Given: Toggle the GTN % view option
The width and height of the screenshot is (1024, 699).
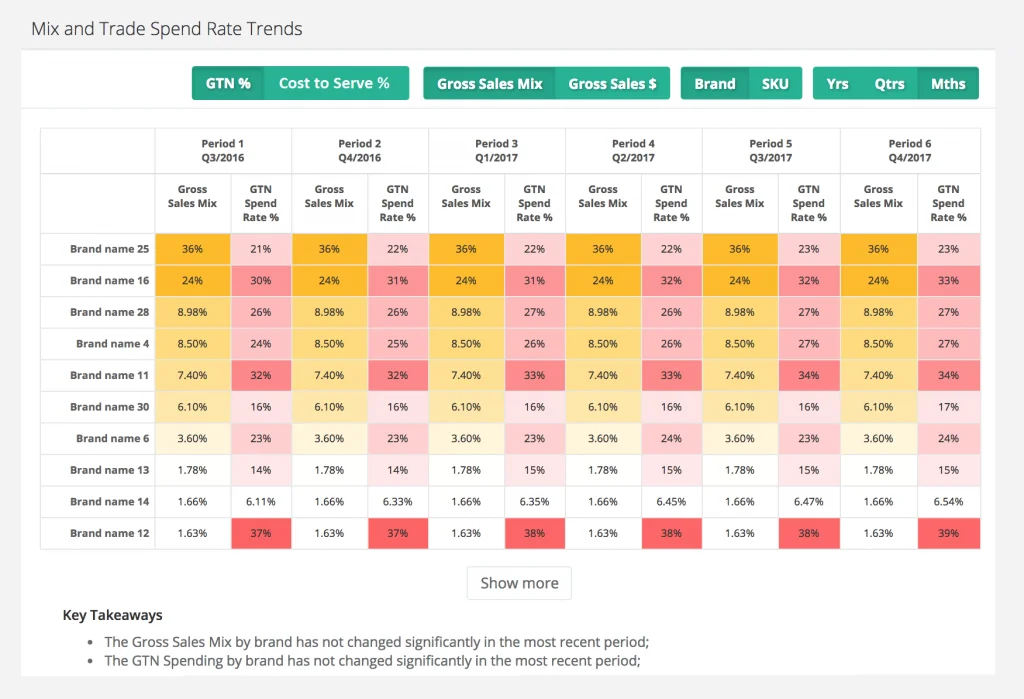Looking at the screenshot, I should [228, 84].
